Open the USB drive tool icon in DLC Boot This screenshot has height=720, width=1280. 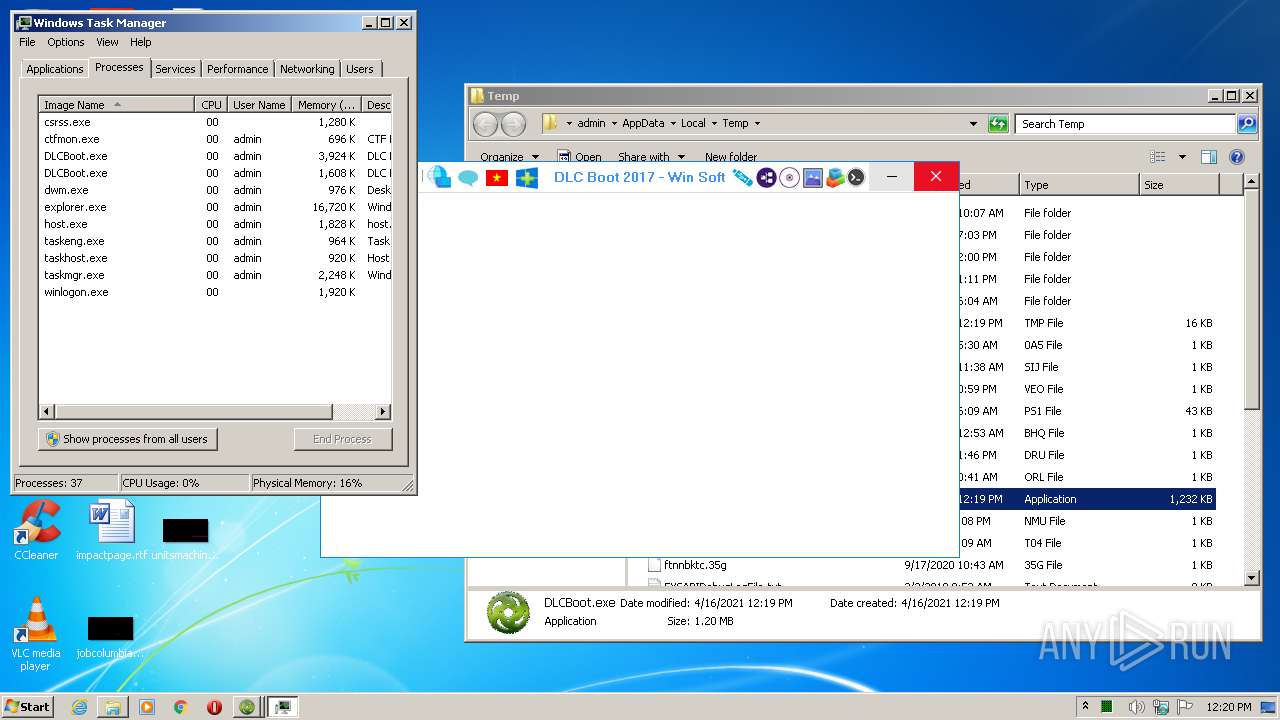click(742, 177)
